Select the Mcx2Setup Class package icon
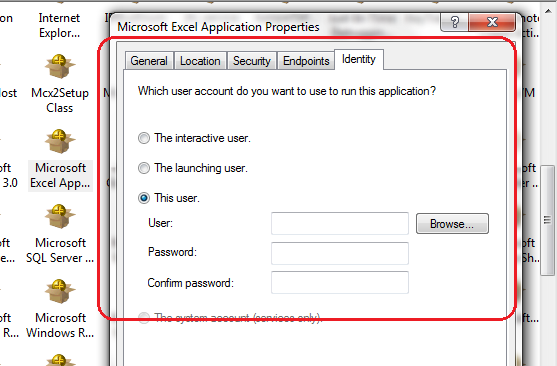 coord(60,66)
